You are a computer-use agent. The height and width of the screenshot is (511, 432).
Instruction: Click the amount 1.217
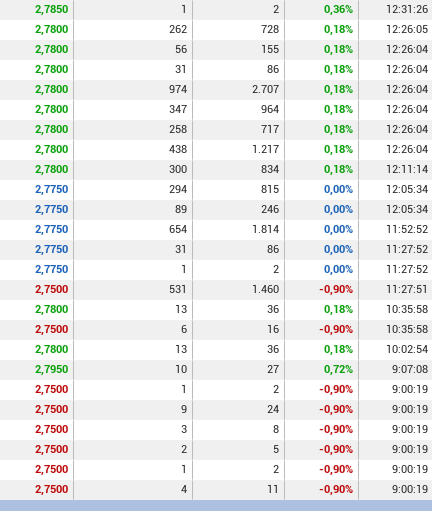point(266,149)
